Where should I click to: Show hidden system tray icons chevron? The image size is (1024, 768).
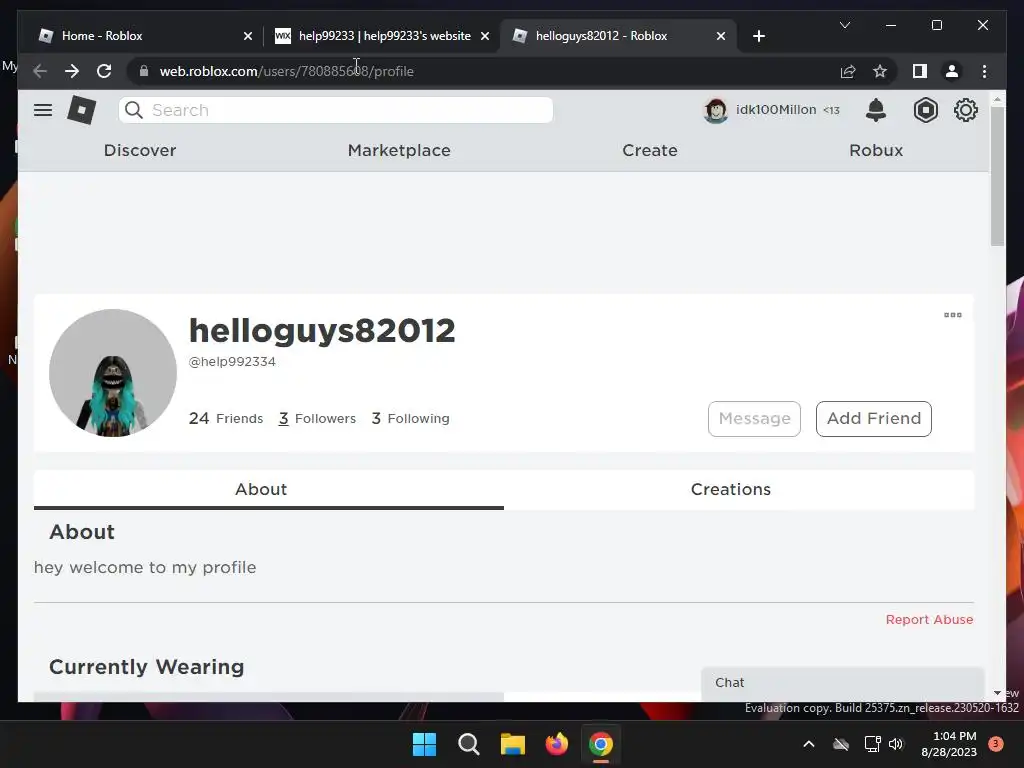click(808, 744)
